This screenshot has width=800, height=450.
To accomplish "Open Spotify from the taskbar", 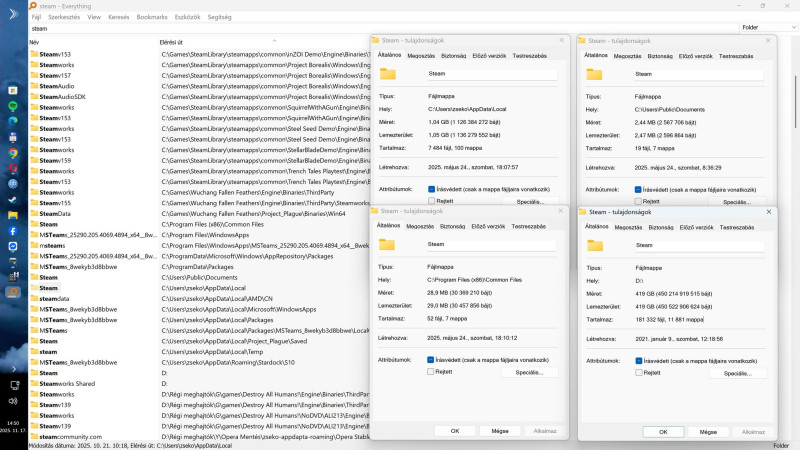I will pyautogui.click(x=13, y=106).
